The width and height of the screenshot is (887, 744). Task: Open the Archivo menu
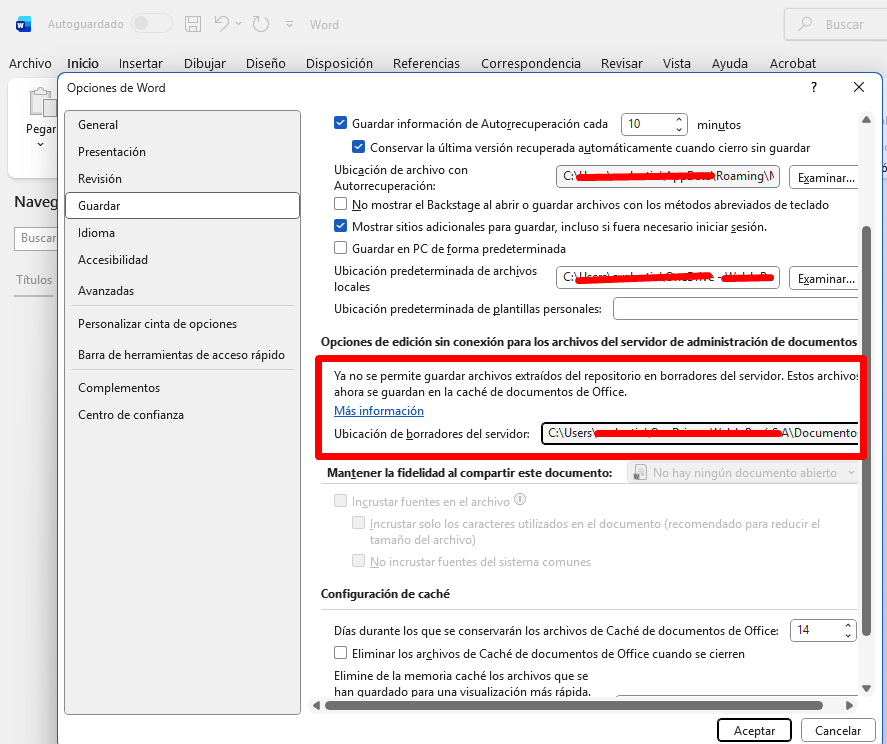point(30,63)
